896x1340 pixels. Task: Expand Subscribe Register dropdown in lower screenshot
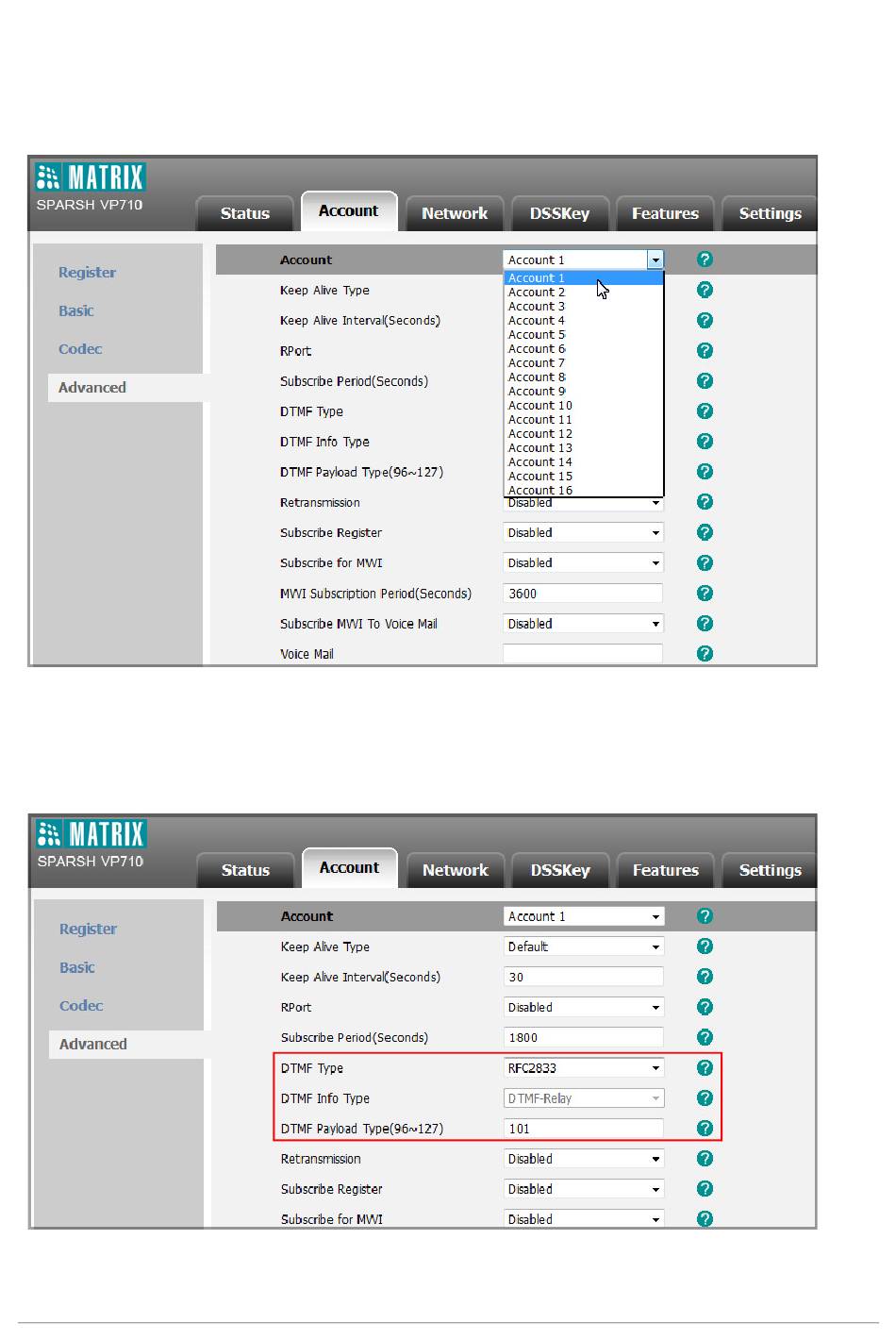pyautogui.click(x=584, y=1189)
